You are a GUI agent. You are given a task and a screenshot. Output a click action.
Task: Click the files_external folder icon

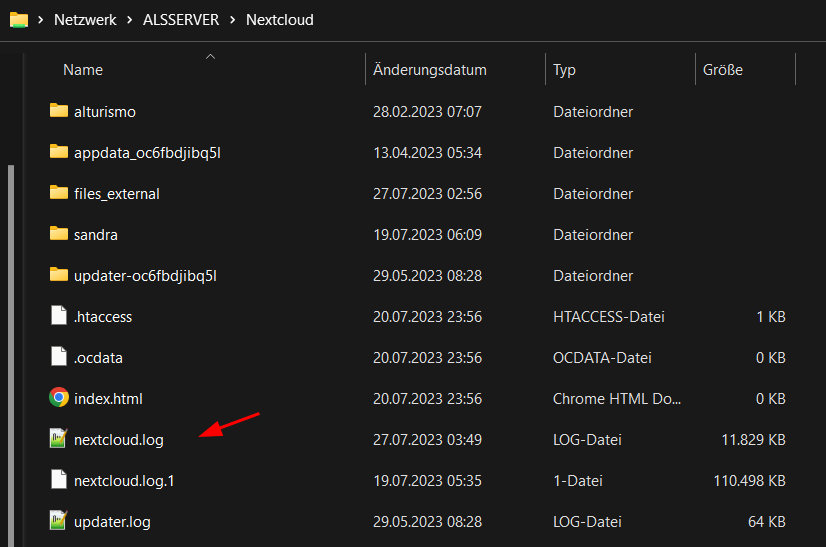[59, 193]
